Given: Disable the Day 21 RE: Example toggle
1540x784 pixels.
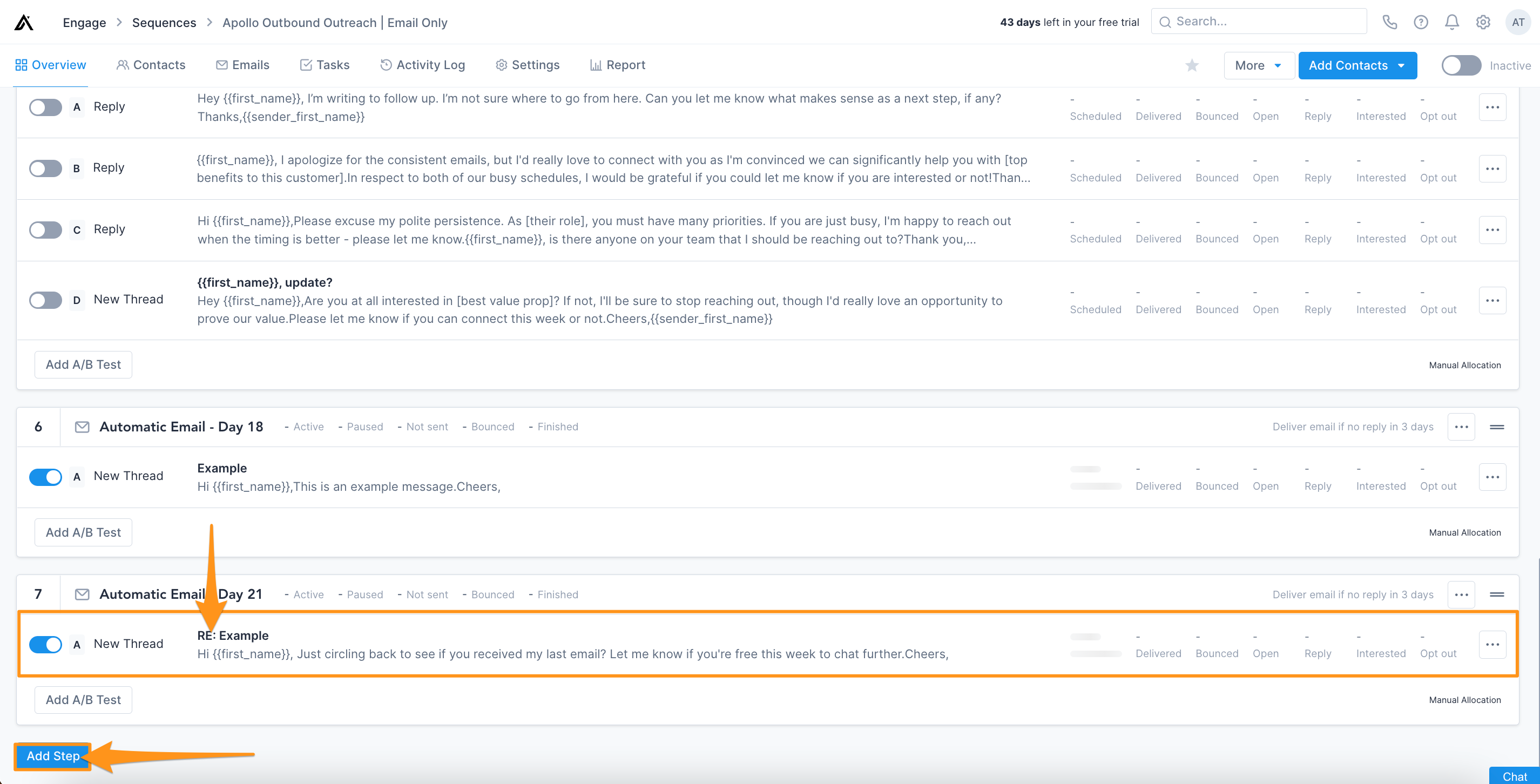Looking at the screenshot, I should [x=45, y=645].
